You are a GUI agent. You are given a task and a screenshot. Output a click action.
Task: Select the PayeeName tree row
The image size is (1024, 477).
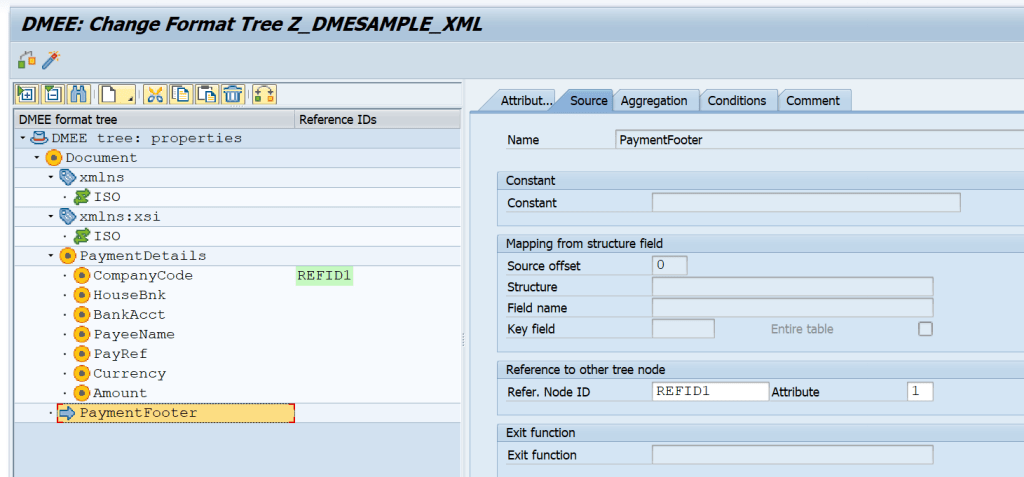(238, 335)
